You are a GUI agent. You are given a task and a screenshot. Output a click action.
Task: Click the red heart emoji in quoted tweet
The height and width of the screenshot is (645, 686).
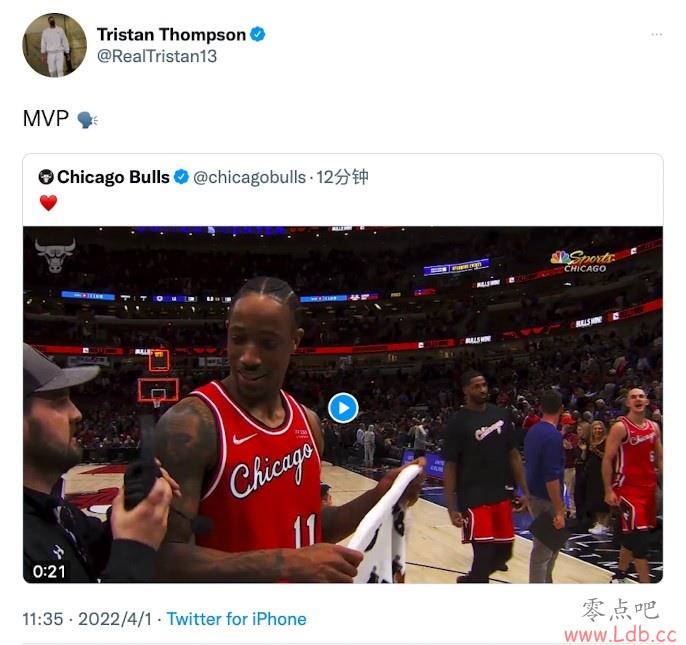coord(48,203)
